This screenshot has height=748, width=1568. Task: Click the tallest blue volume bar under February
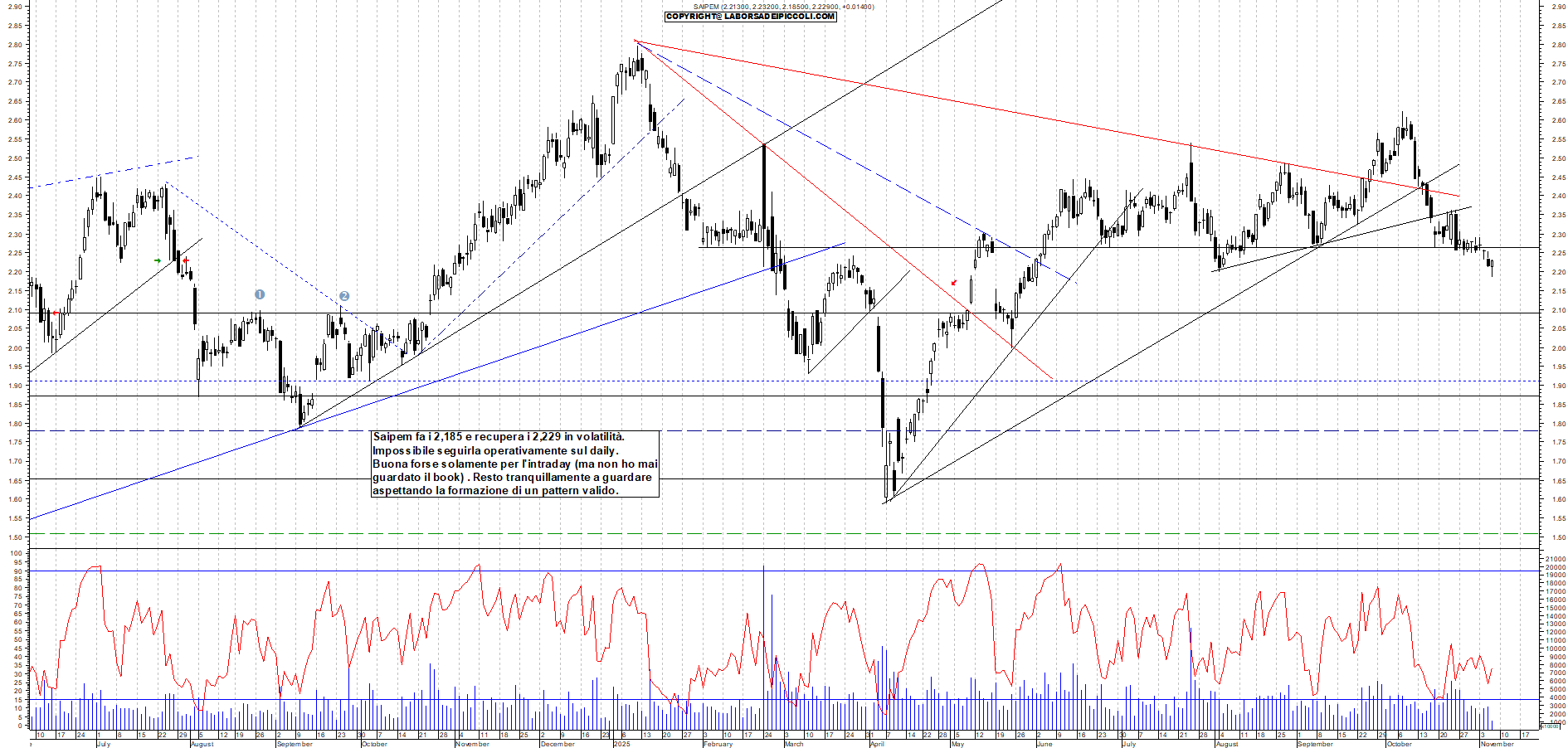pyautogui.click(x=764, y=655)
